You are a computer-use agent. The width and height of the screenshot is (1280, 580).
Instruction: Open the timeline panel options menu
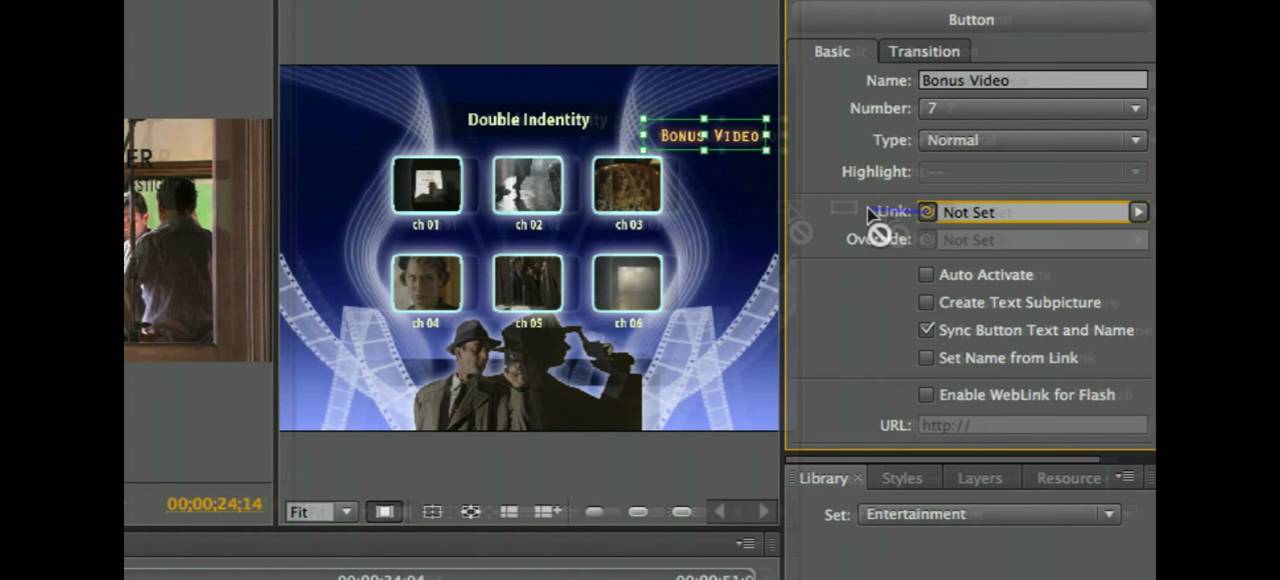(745, 543)
